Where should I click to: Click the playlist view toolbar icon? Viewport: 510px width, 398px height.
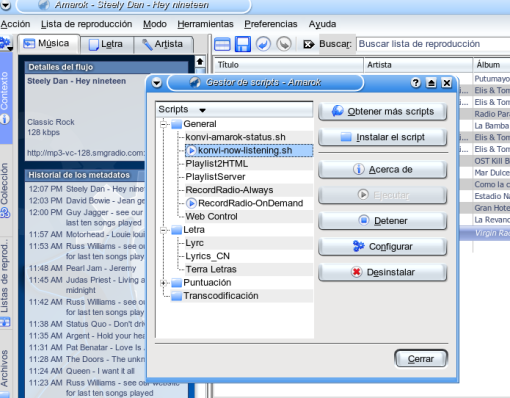coord(222,44)
